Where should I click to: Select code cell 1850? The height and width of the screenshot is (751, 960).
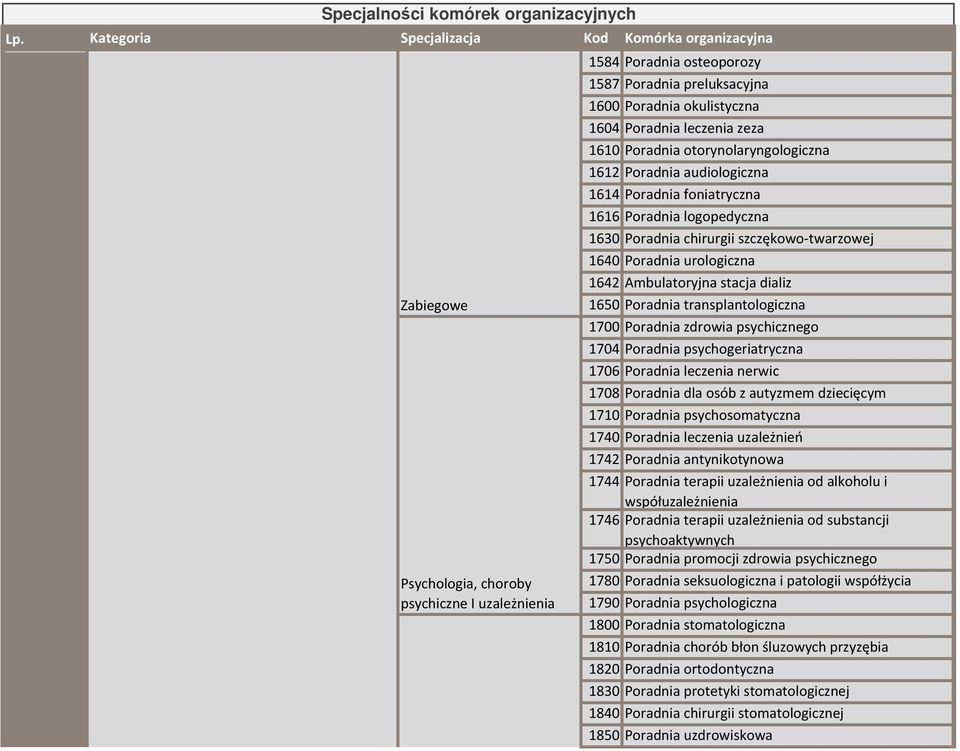601,734
